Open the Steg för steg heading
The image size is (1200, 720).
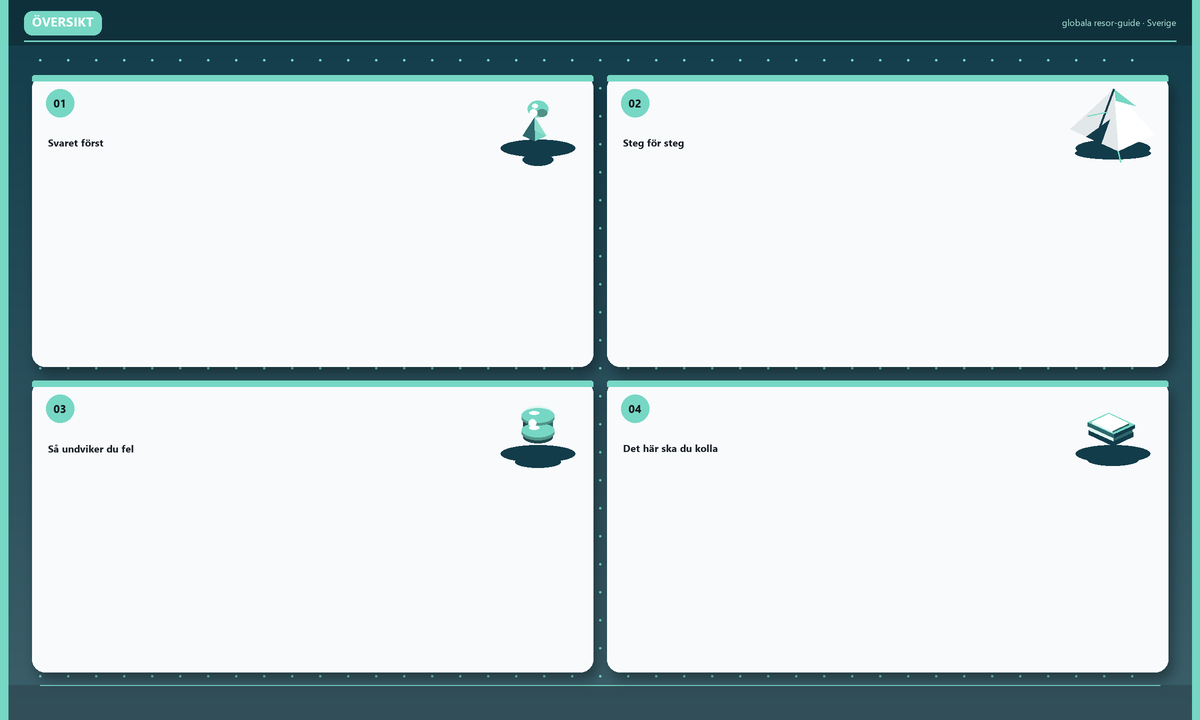[654, 143]
